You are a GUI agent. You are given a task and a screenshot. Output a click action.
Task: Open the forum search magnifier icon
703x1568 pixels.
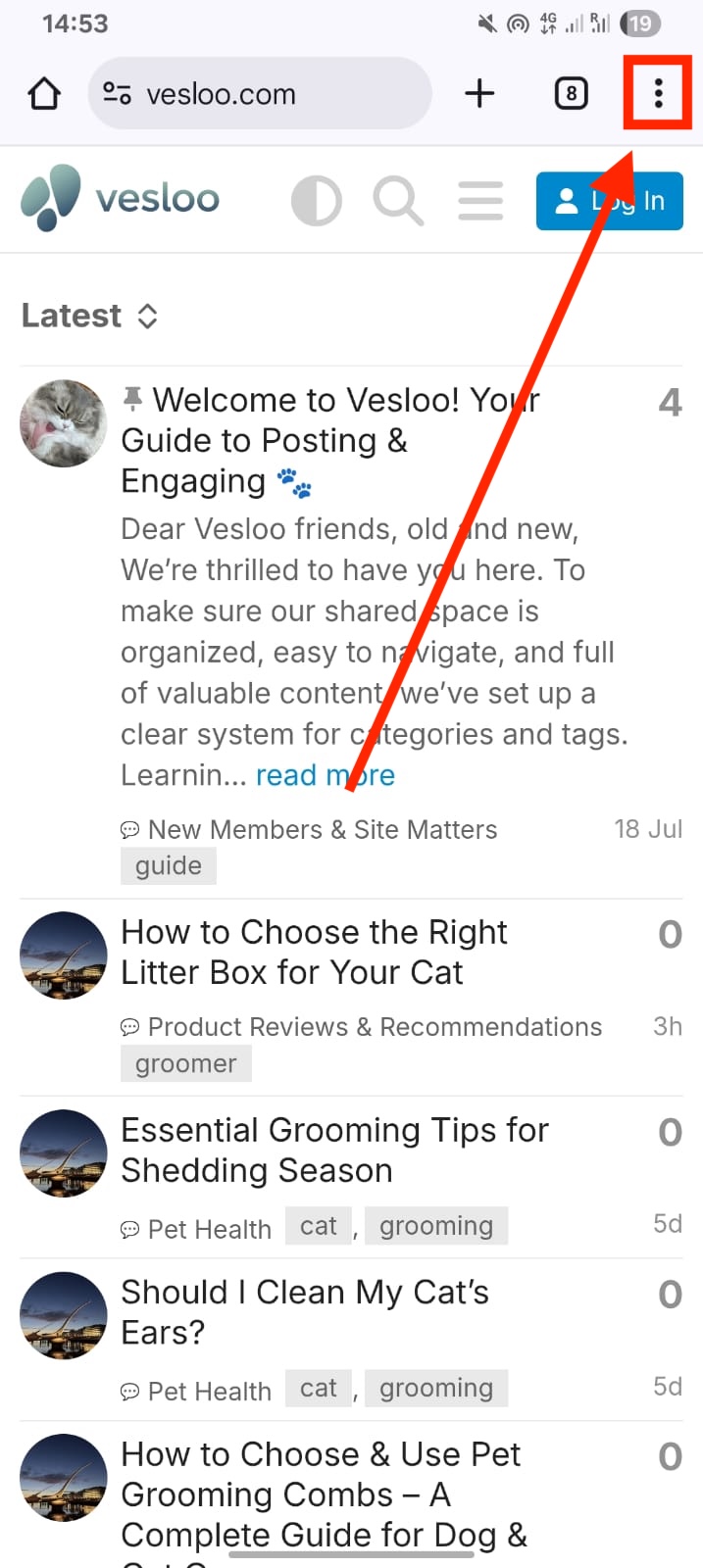[x=398, y=201]
